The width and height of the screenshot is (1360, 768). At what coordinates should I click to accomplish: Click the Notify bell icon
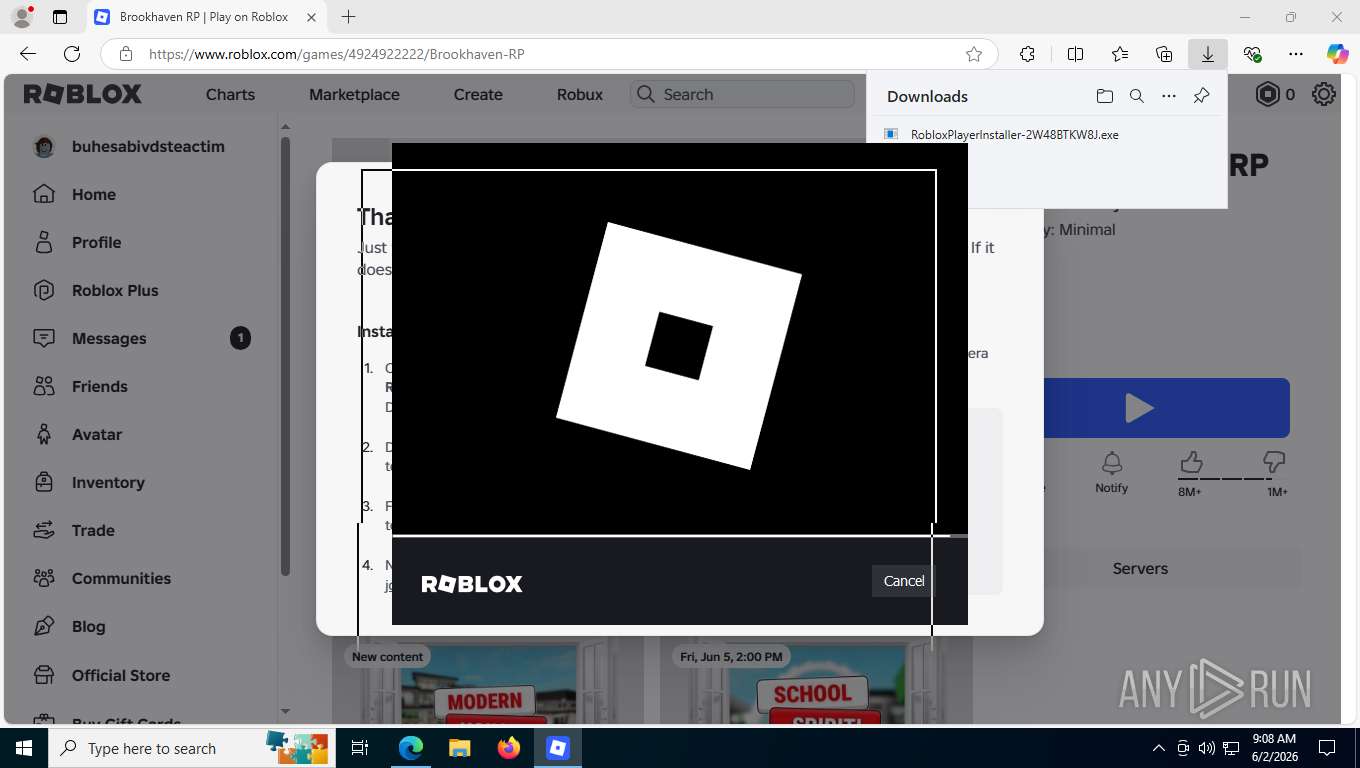[1111, 463]
